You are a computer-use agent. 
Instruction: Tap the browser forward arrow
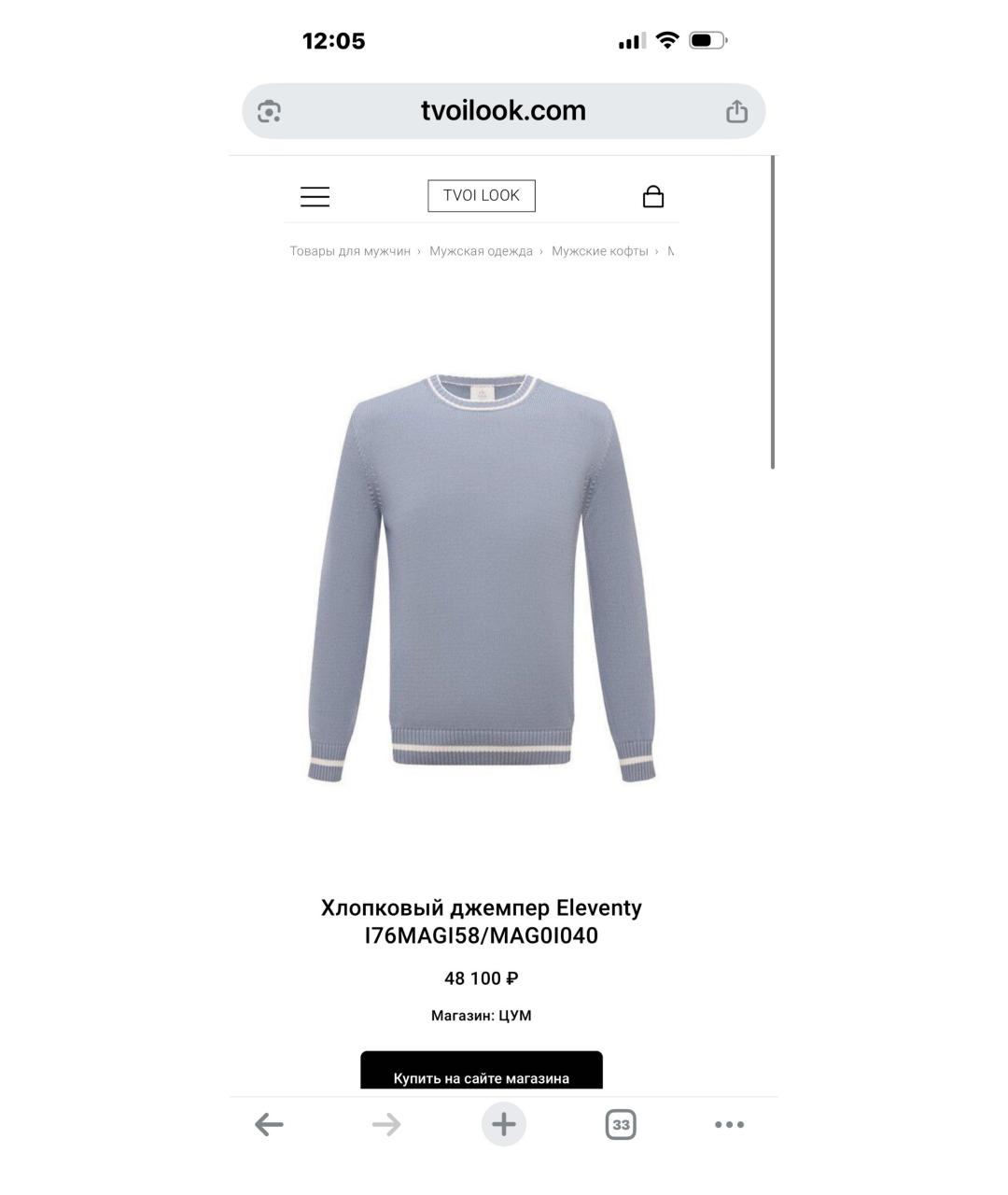pos(385,1124)
